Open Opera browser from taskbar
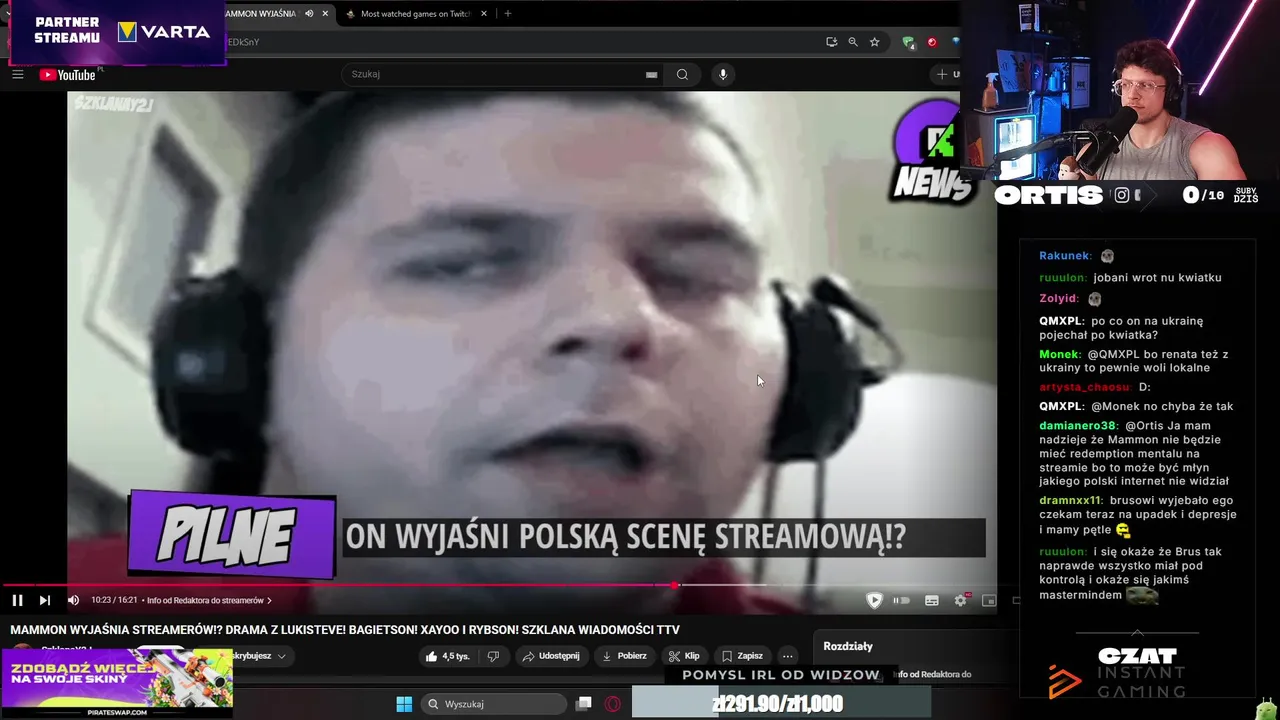1280x720 pixels. [x=613, y=704]
